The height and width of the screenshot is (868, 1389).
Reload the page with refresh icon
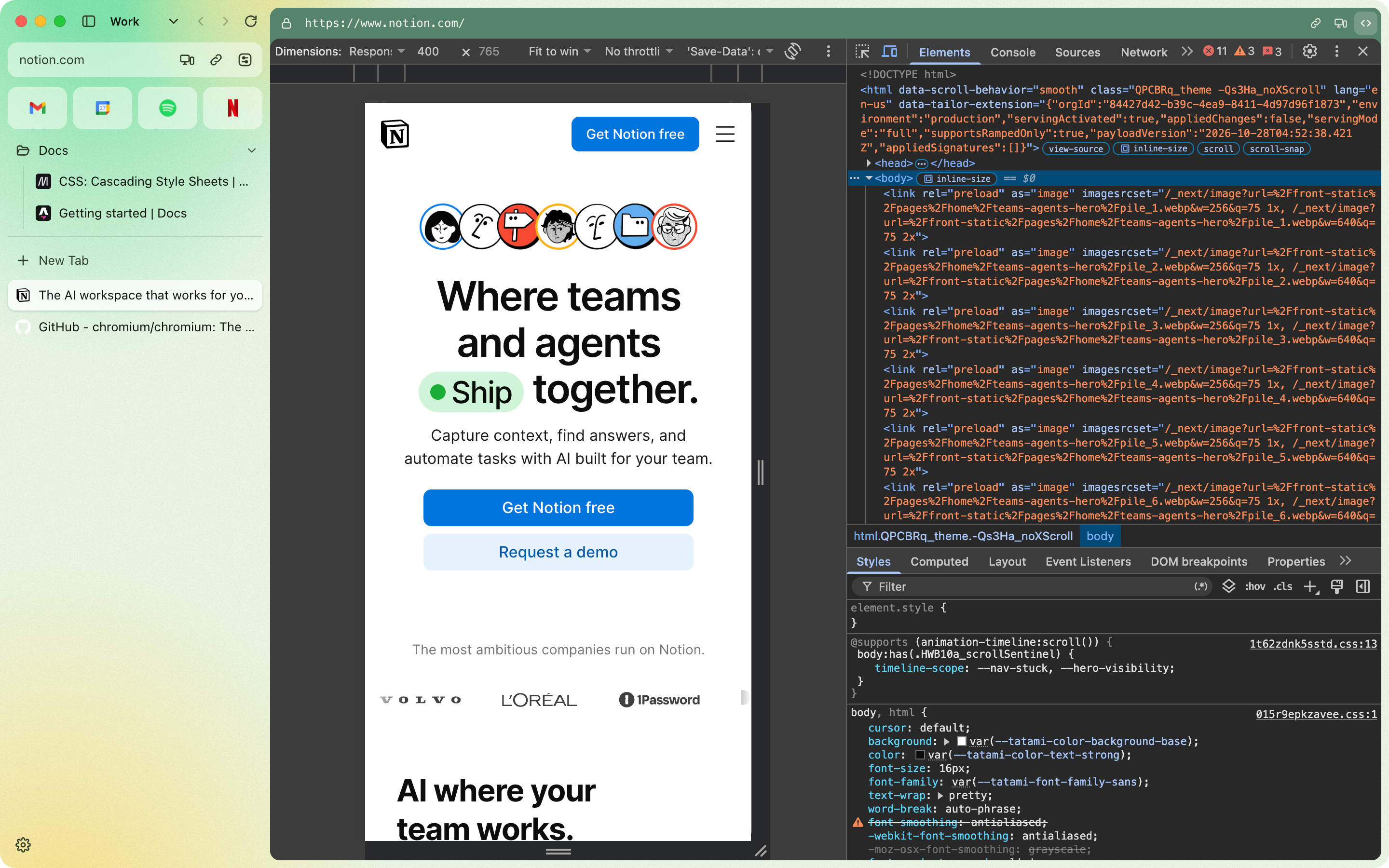(251, 22)
